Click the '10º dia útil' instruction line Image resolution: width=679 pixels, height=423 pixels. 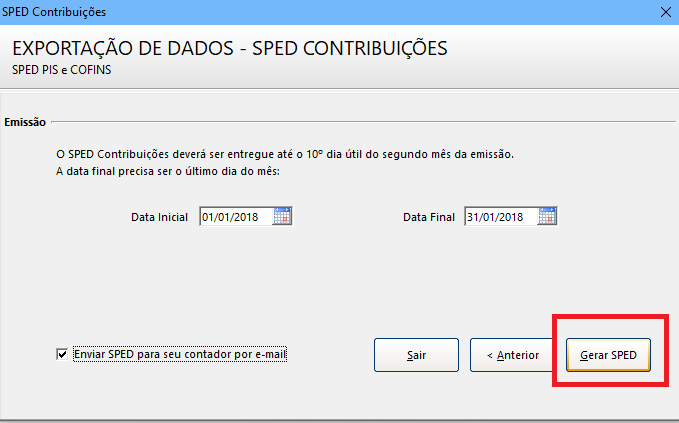(x=285, y=154)
